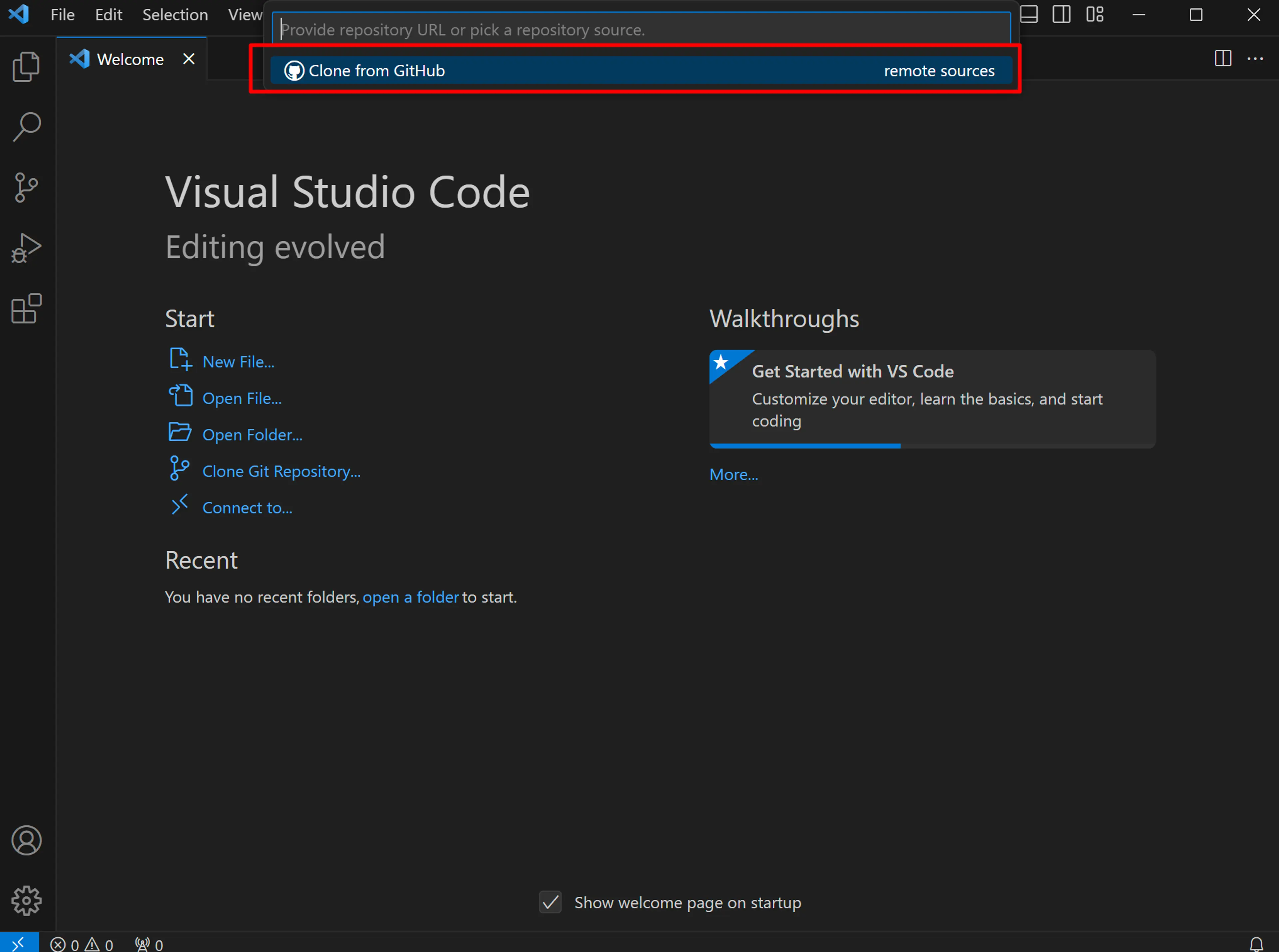Open the Edit menu
The image size is (1279, 952).
[x=108, y=14]
